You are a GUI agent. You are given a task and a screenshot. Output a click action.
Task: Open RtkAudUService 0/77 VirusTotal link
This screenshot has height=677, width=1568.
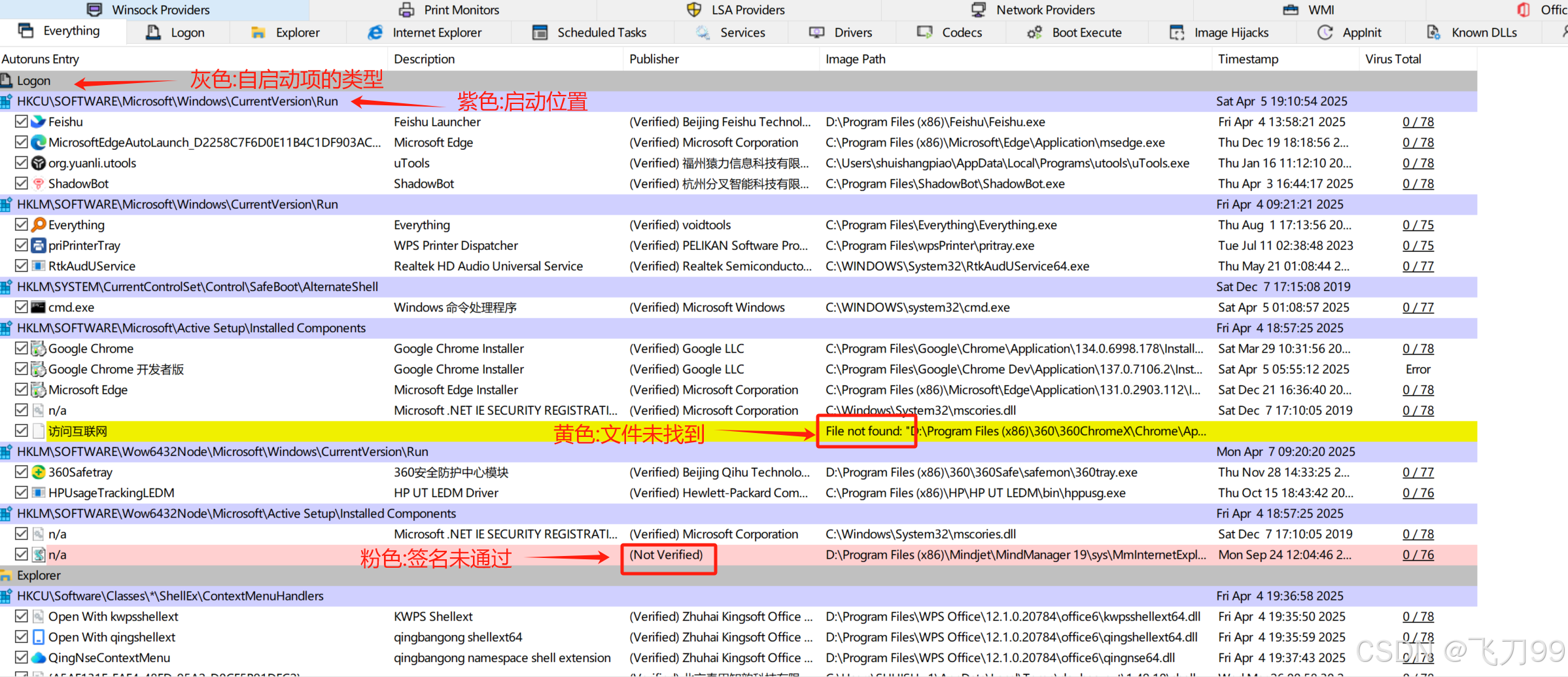coord(1418,266)
